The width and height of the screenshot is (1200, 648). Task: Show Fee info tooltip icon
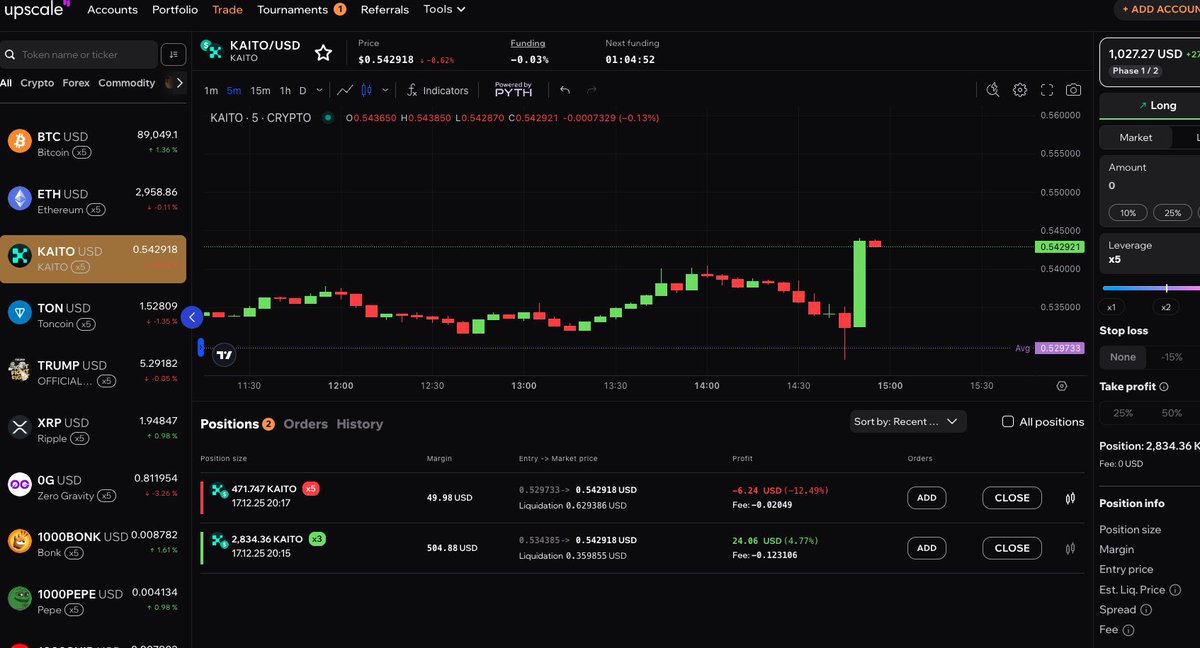(x=1128, y=630)
